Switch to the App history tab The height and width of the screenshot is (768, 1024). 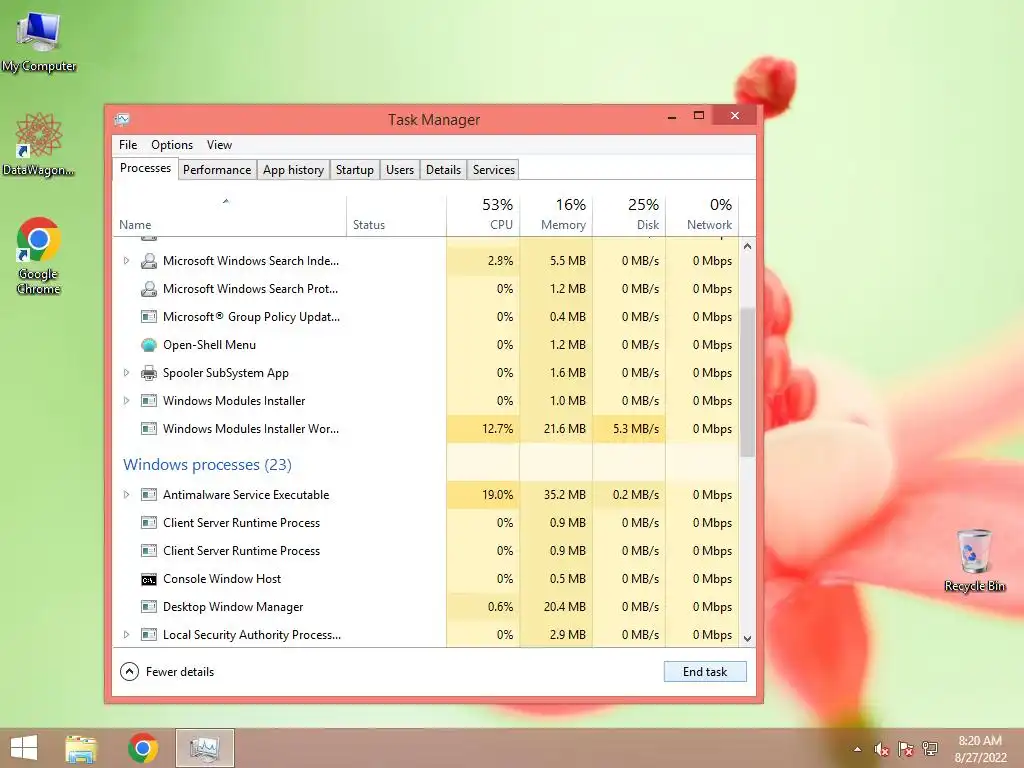293,170
